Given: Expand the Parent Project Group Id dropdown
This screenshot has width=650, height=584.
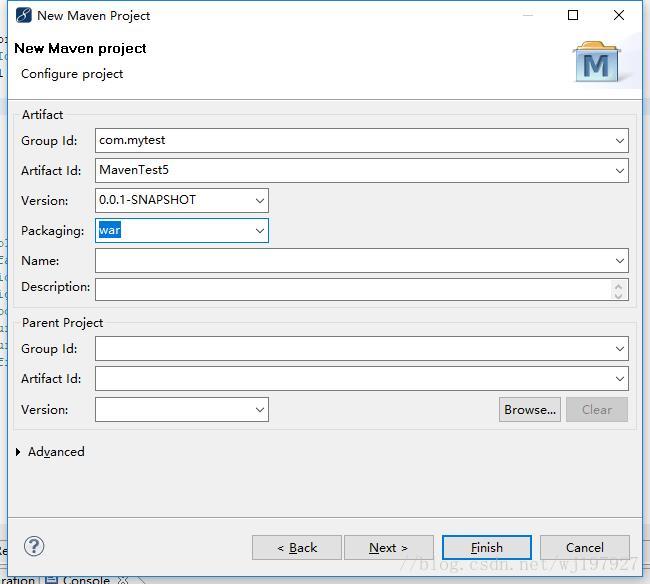Looking at the screenshot, I should click(620, 349).
